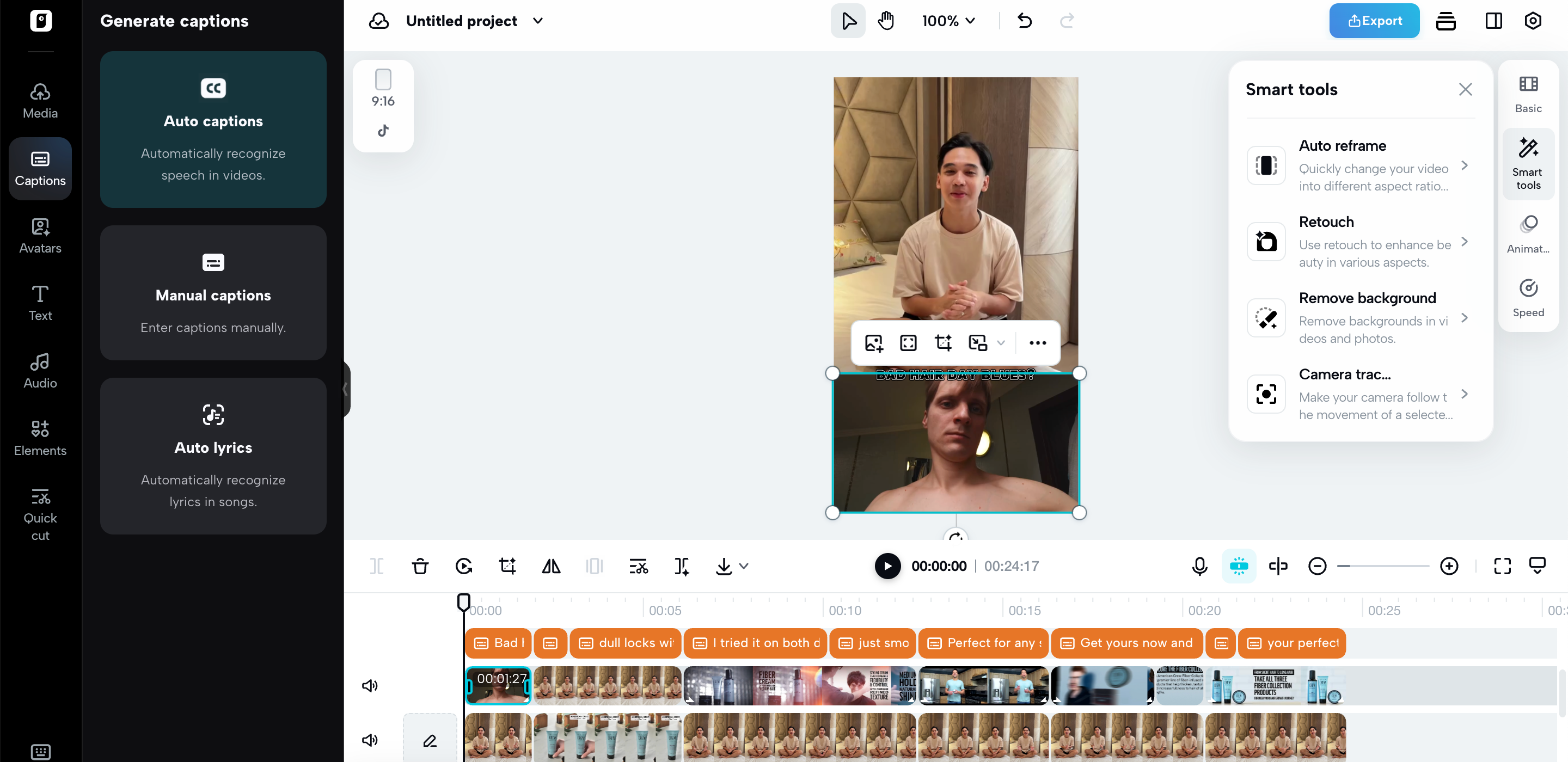Open the Quick cut panel
The width and height of the screenshot is (1568, 762).
40,514
